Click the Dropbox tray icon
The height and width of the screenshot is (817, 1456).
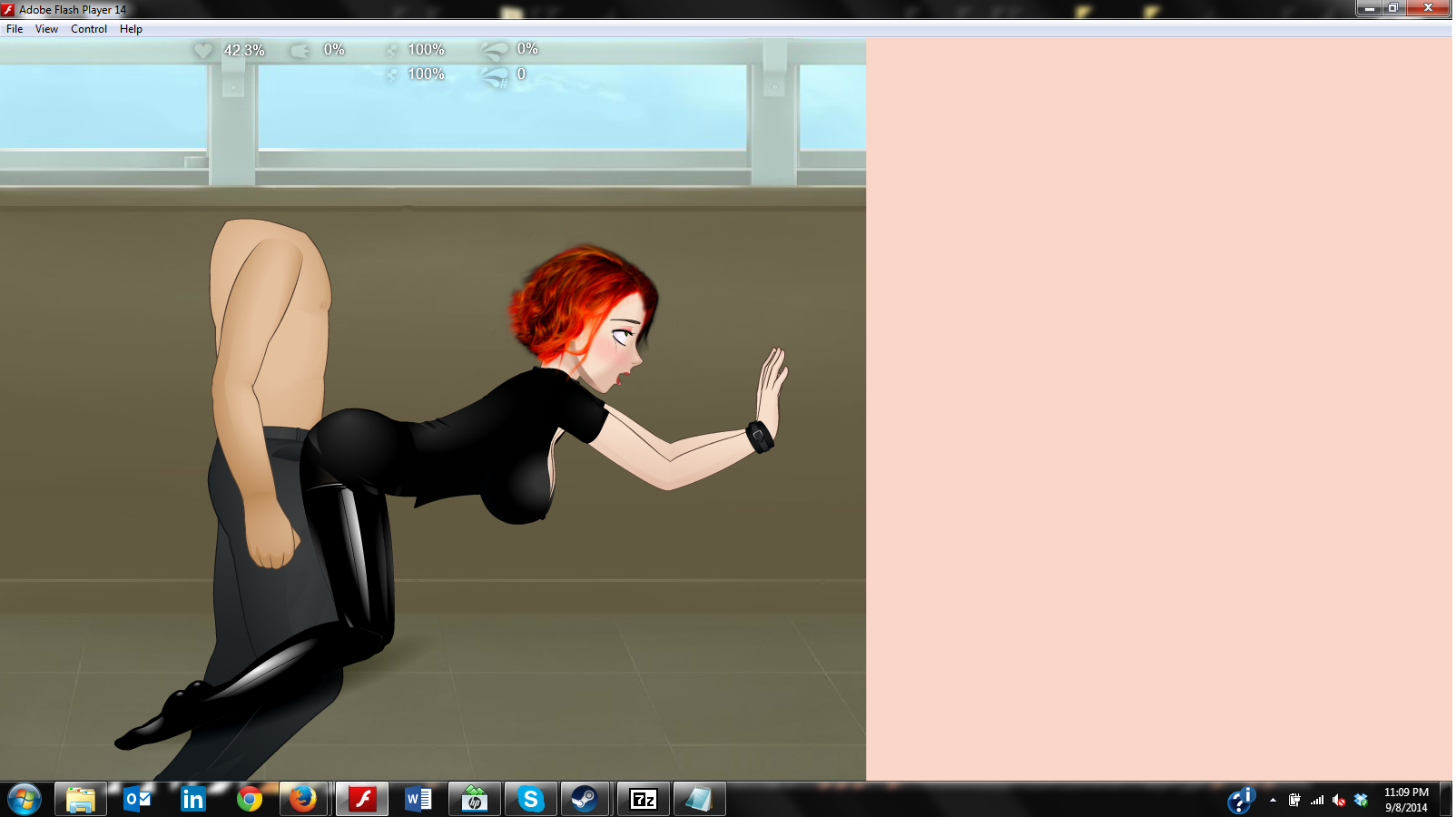click(1361, 800)
